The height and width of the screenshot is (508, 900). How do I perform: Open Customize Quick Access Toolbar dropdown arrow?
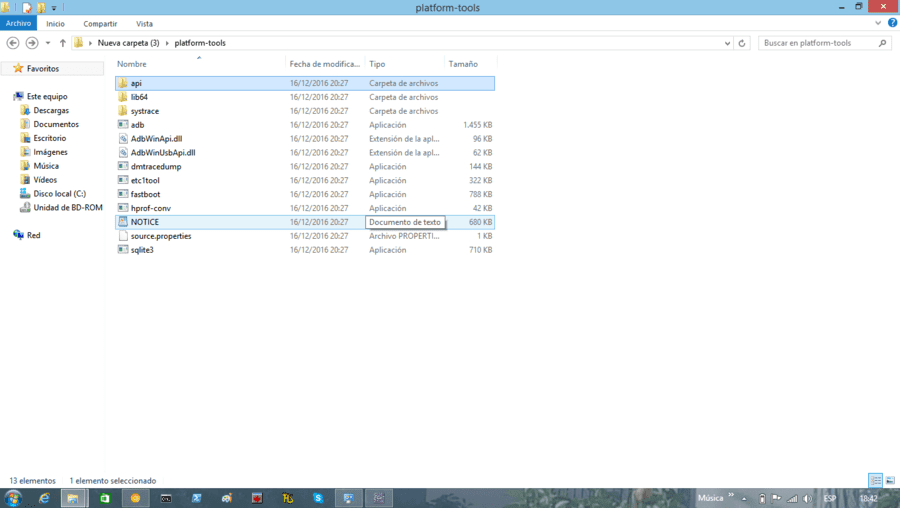54,8
